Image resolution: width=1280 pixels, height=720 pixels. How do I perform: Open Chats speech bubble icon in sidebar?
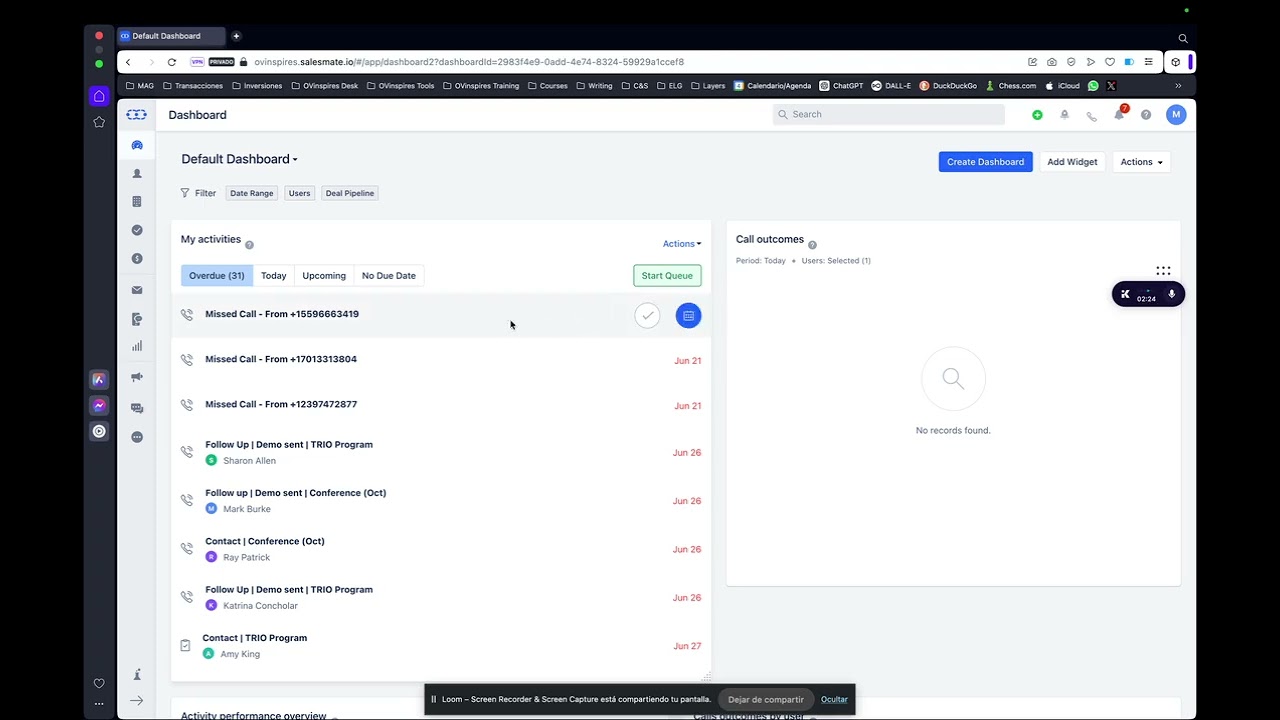pos(137,408)
